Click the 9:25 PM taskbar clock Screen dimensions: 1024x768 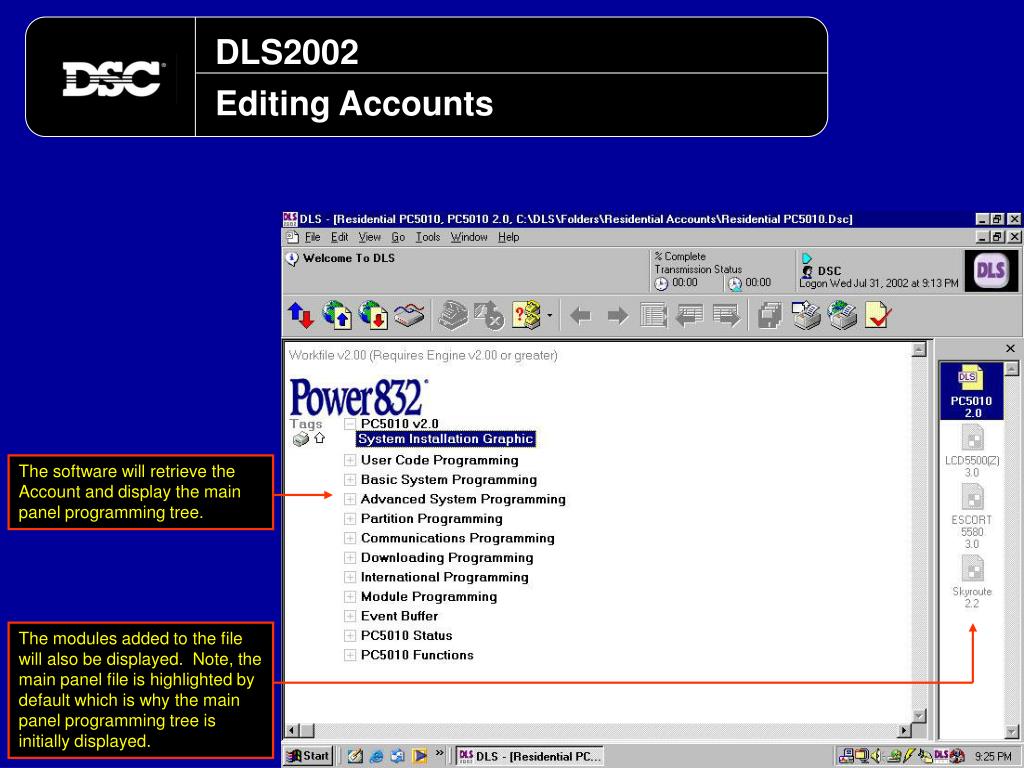click(993, 757)
